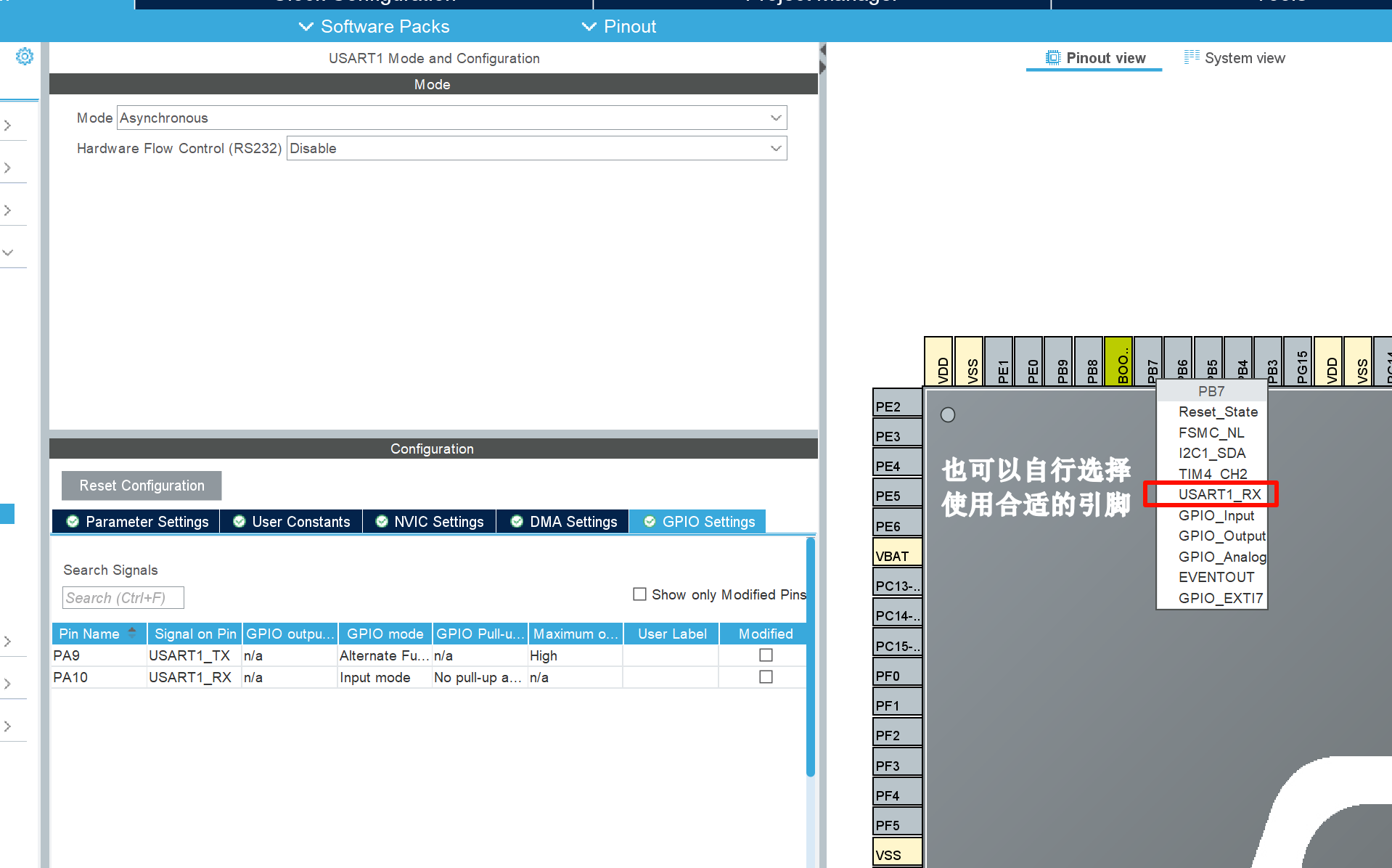Toggle Show only Modified Pins checkbox
This screenshot has width=1392, height=868.
(x=639, y=594)
